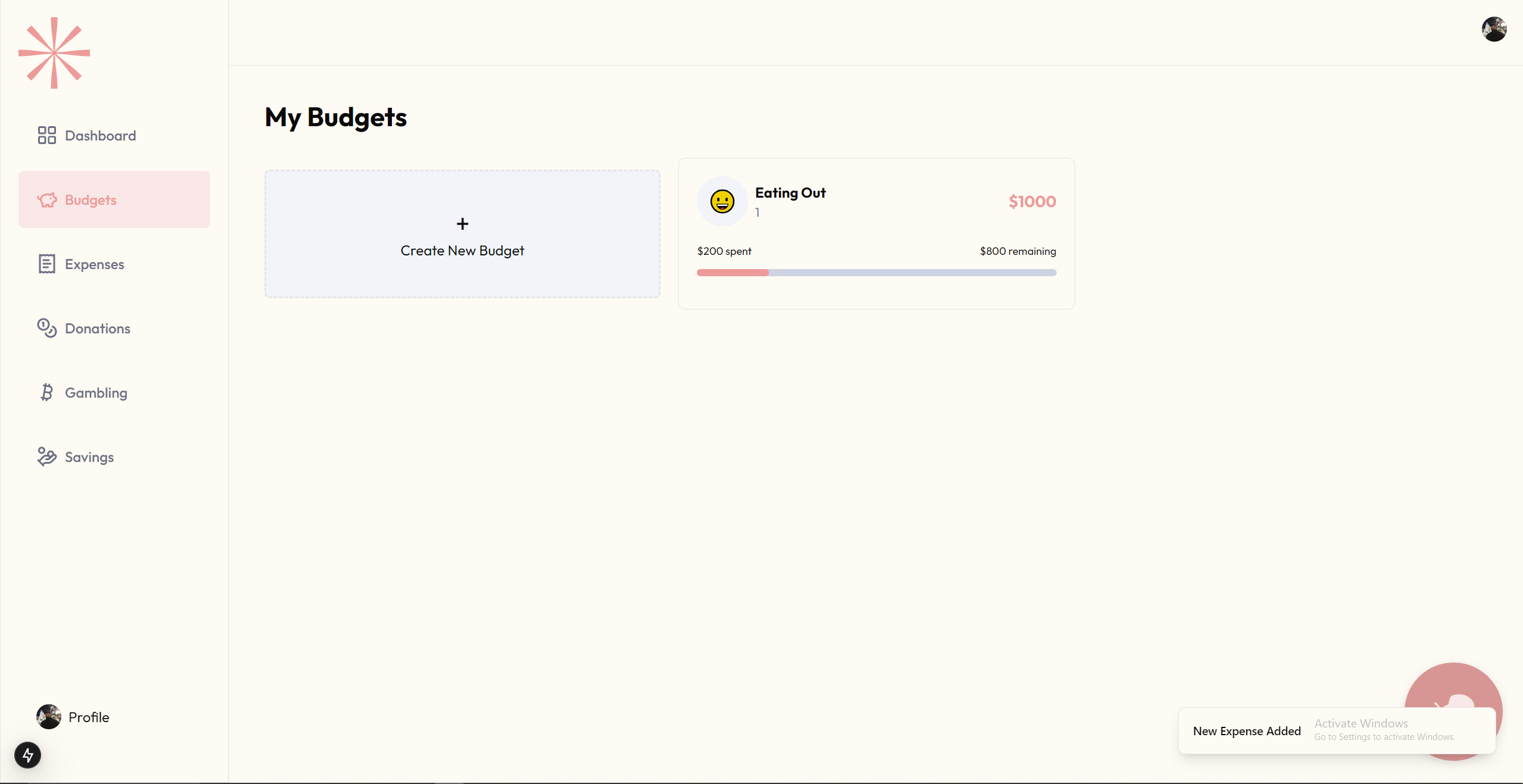Click the Donations coins icon
This screenshot has height=784, width=1523.
tap(46, 328)
